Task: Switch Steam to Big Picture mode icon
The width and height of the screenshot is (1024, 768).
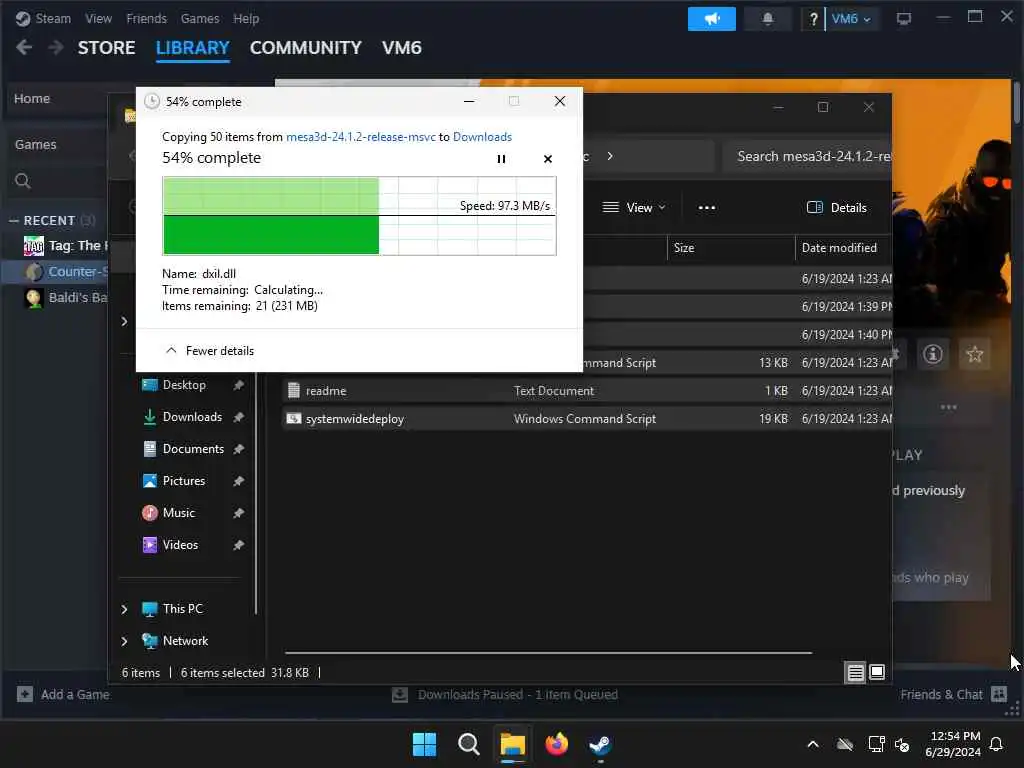Action: pos(904,18)
